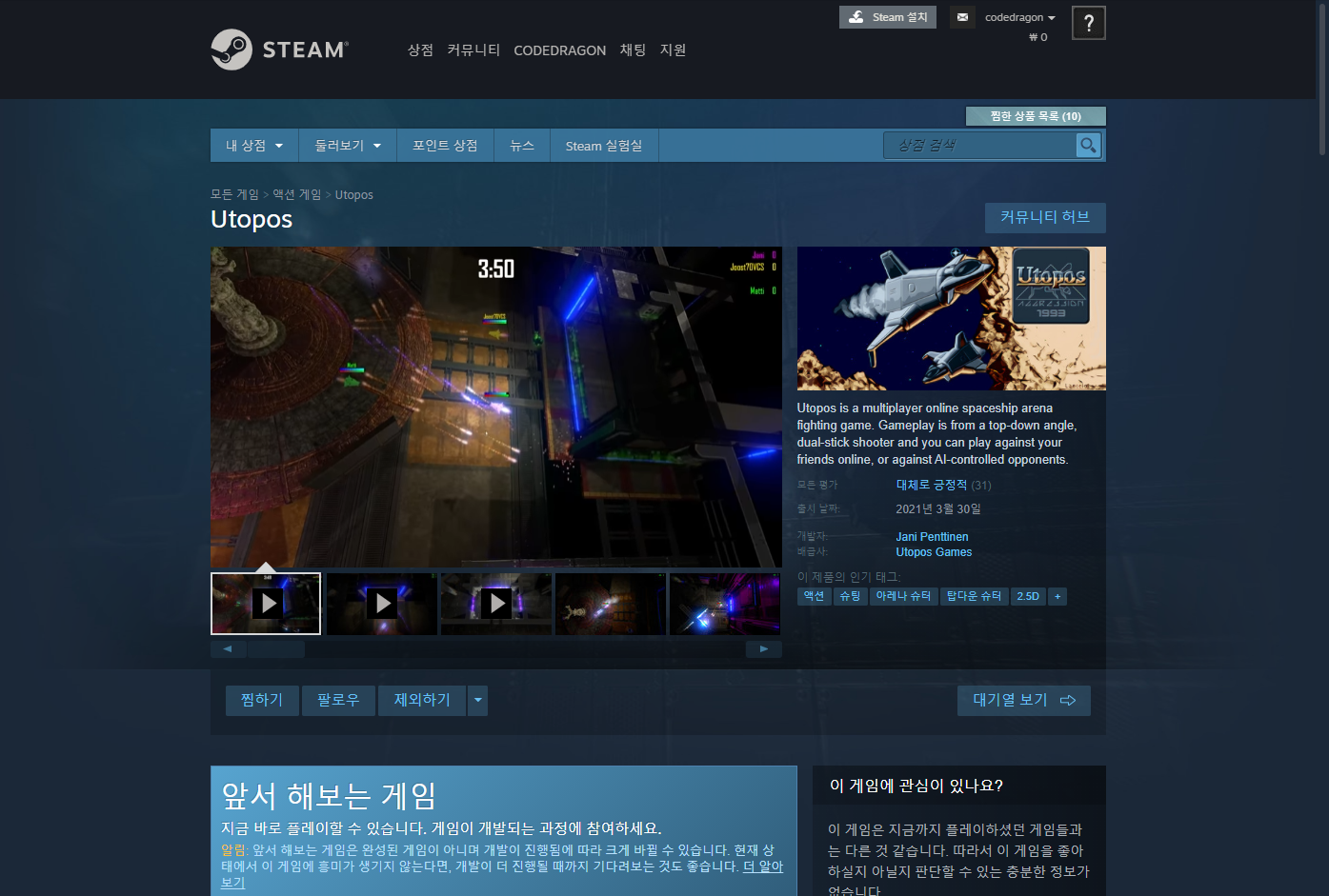This screenshot has height=896, width=1329.
Task: Play the third trailer thumbnail
Action: 496,604
